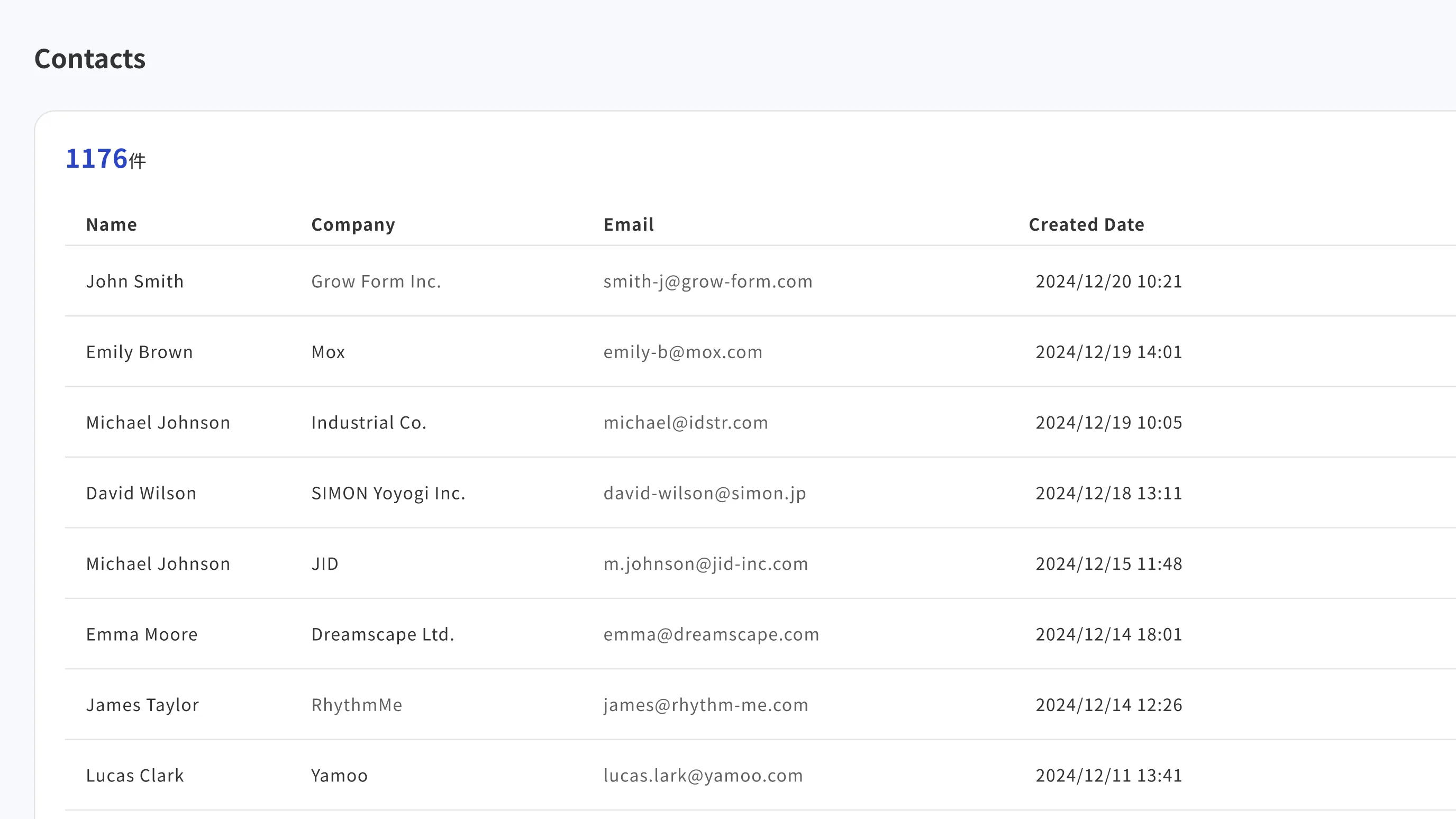Image resolution: width=1456 pixels, height=819 pixels.
Task: Open Emily Brown contact row
Action: pyautogui.click(x=139, y=351)
